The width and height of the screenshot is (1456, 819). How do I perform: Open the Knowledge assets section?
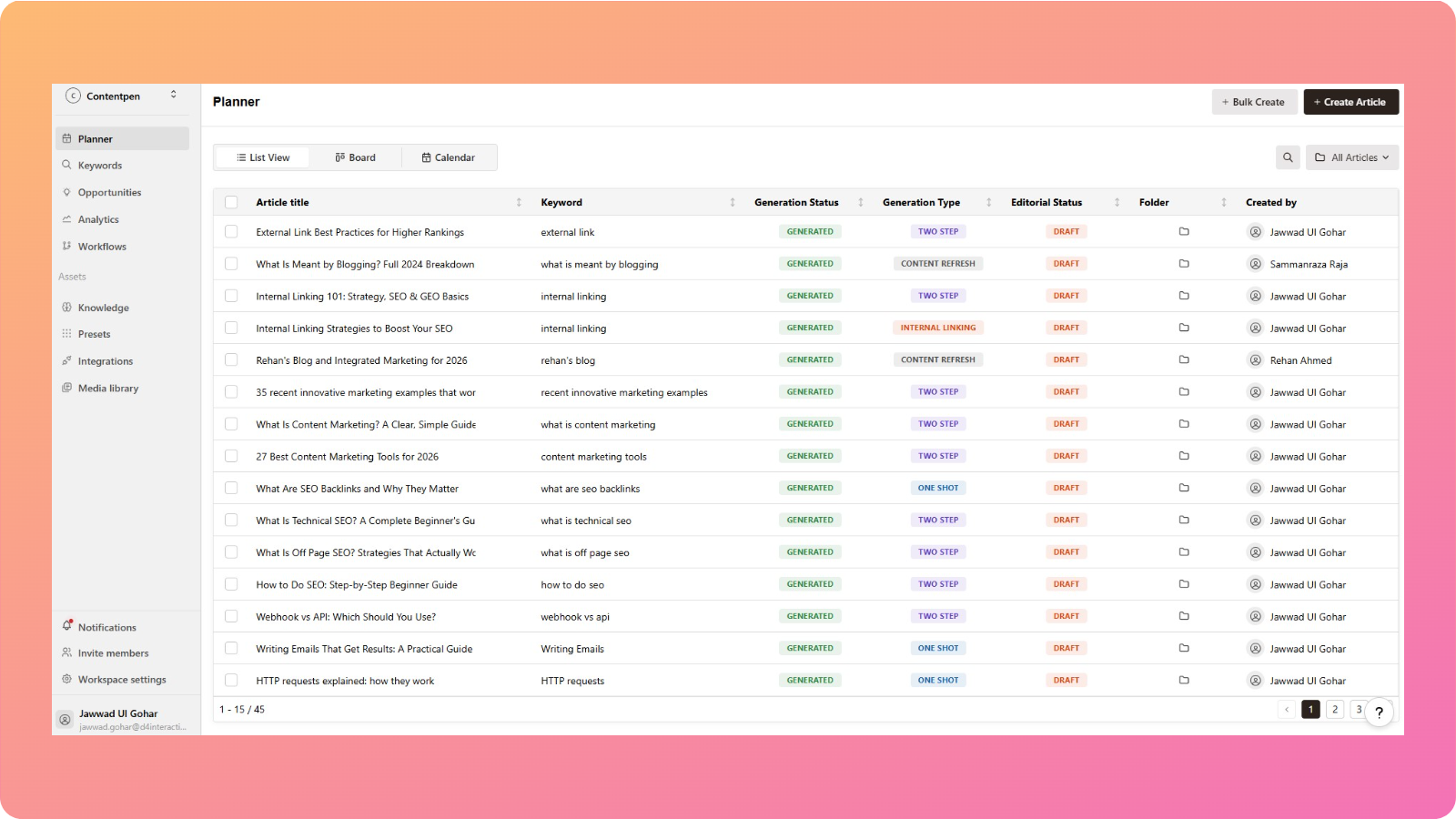102,308
